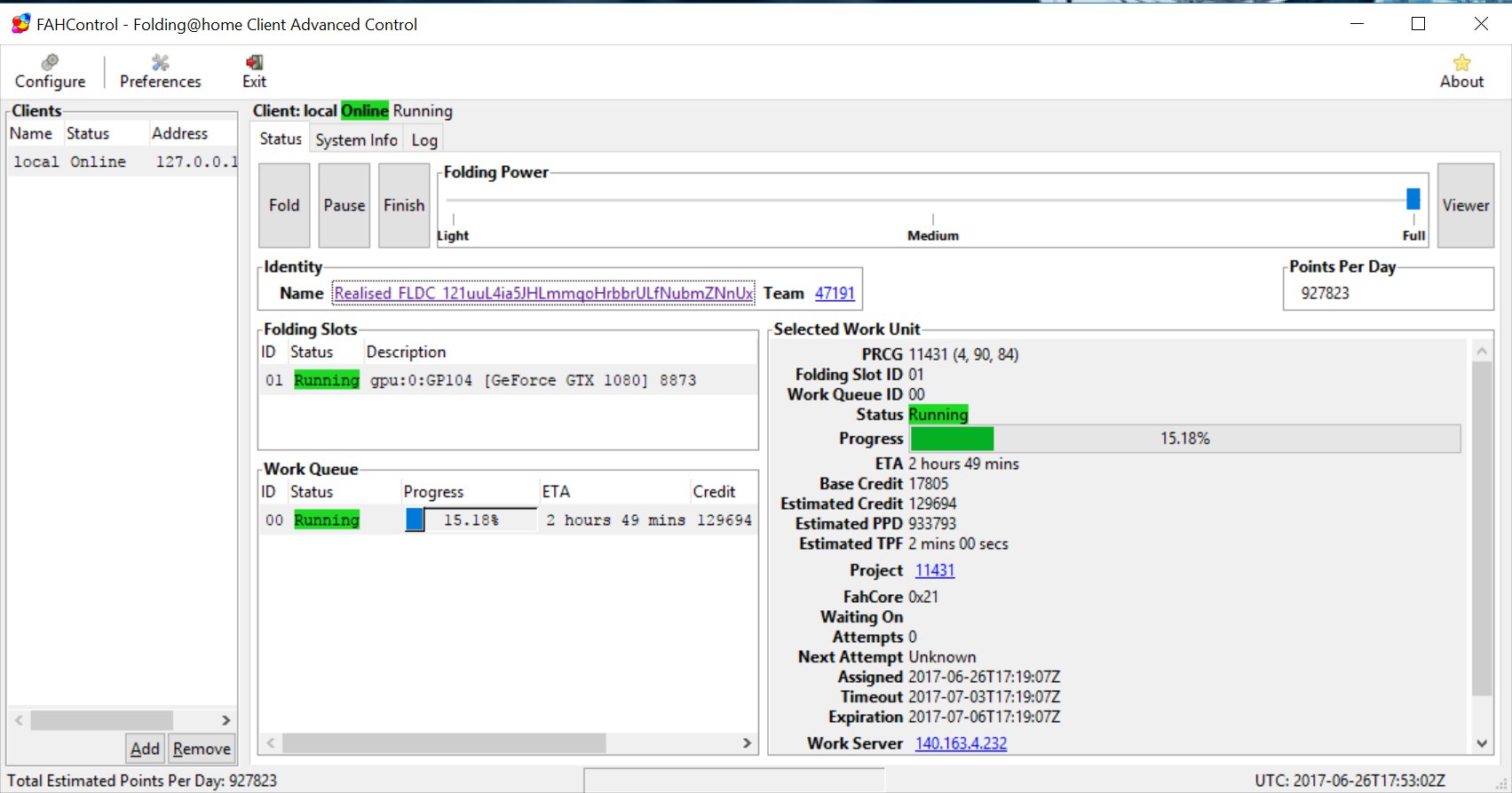Click the Fold button
Viewport: 1512px width, 793px height.
[284, 205]
